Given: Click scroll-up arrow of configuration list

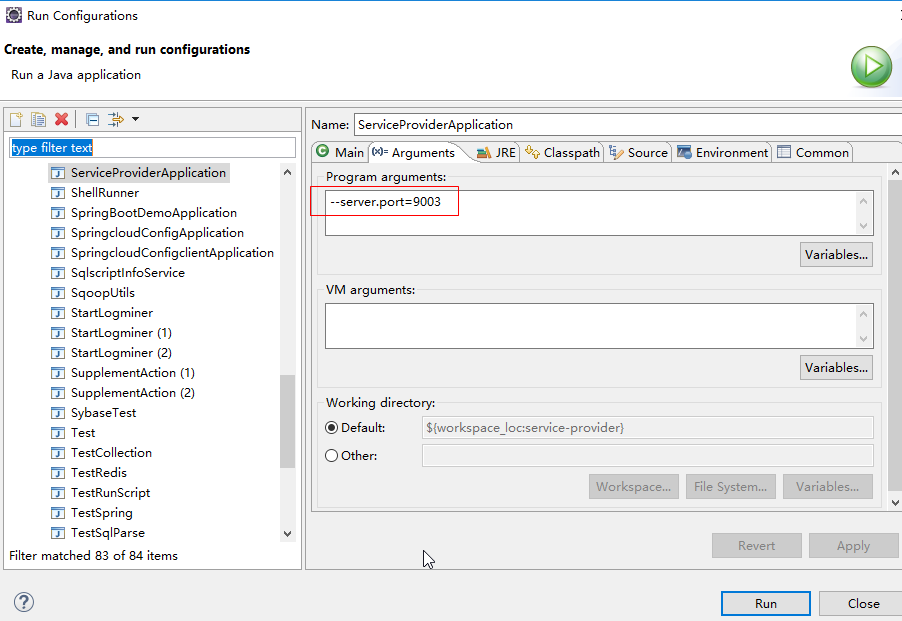Looking at the screenshot, I should coord(288,172).
